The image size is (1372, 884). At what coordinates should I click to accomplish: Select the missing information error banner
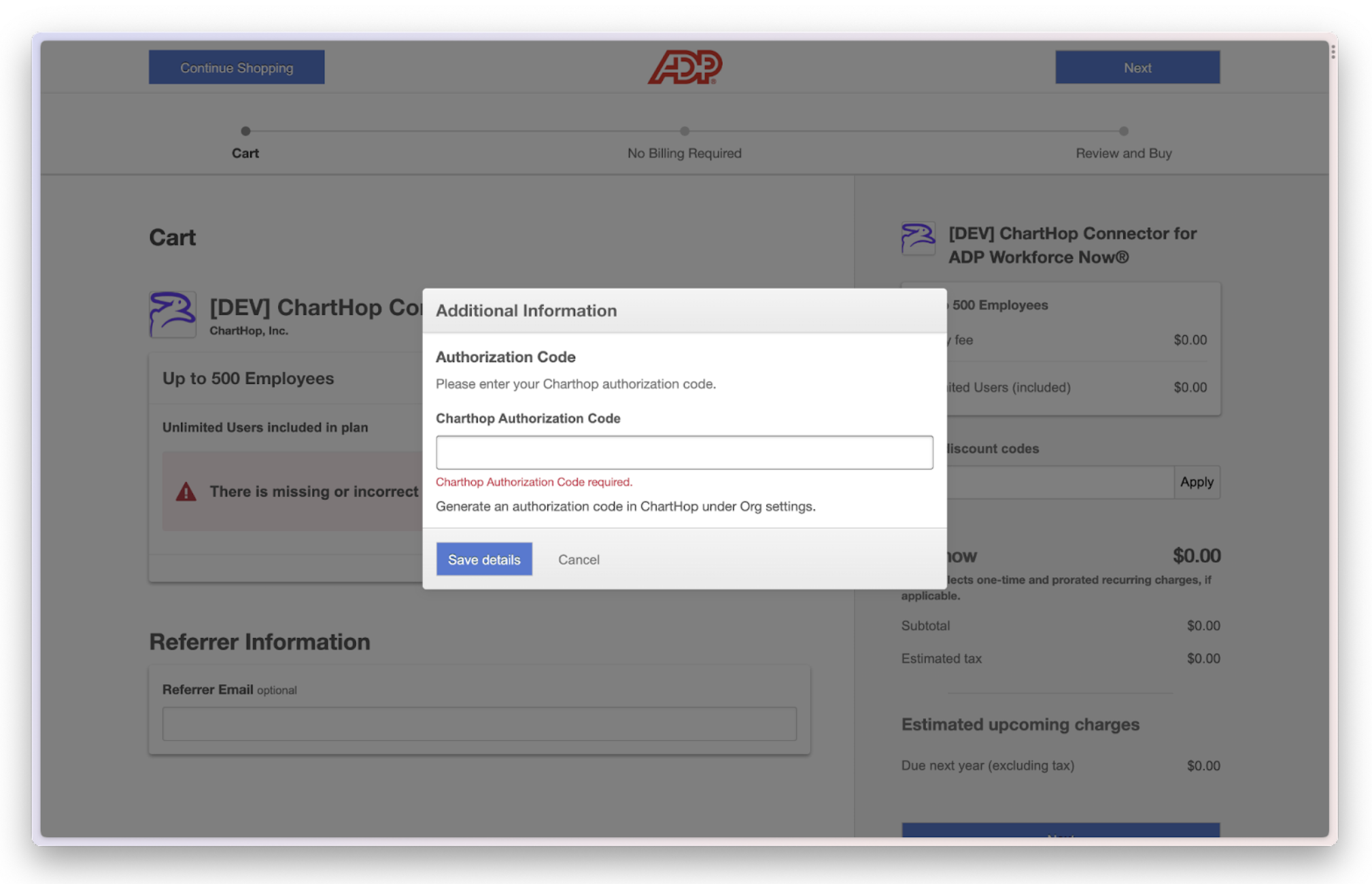tap(292, 490)
